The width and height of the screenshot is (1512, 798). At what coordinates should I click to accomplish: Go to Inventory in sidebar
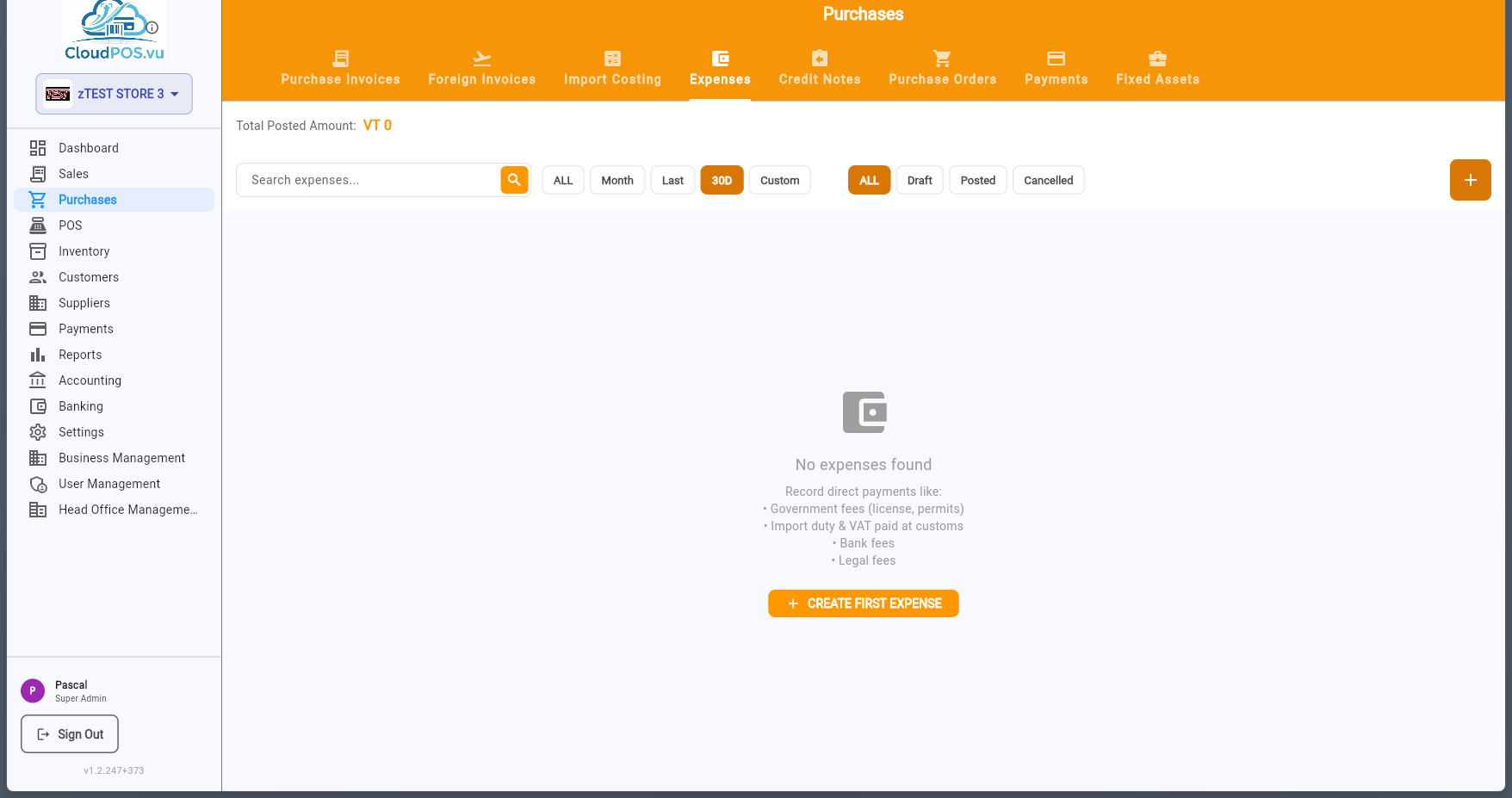[114, 251]
